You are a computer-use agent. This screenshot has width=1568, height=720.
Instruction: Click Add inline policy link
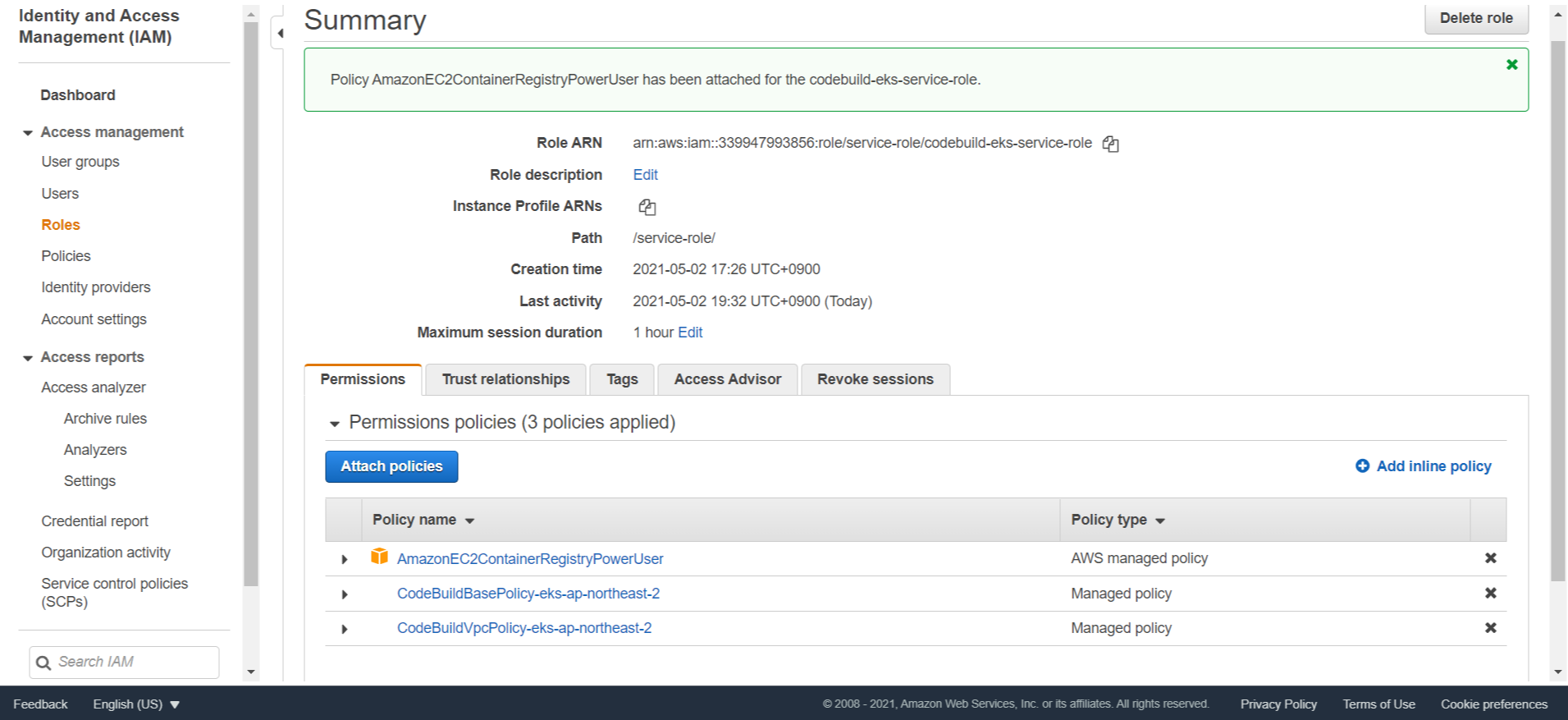(x=1433, y=466)
